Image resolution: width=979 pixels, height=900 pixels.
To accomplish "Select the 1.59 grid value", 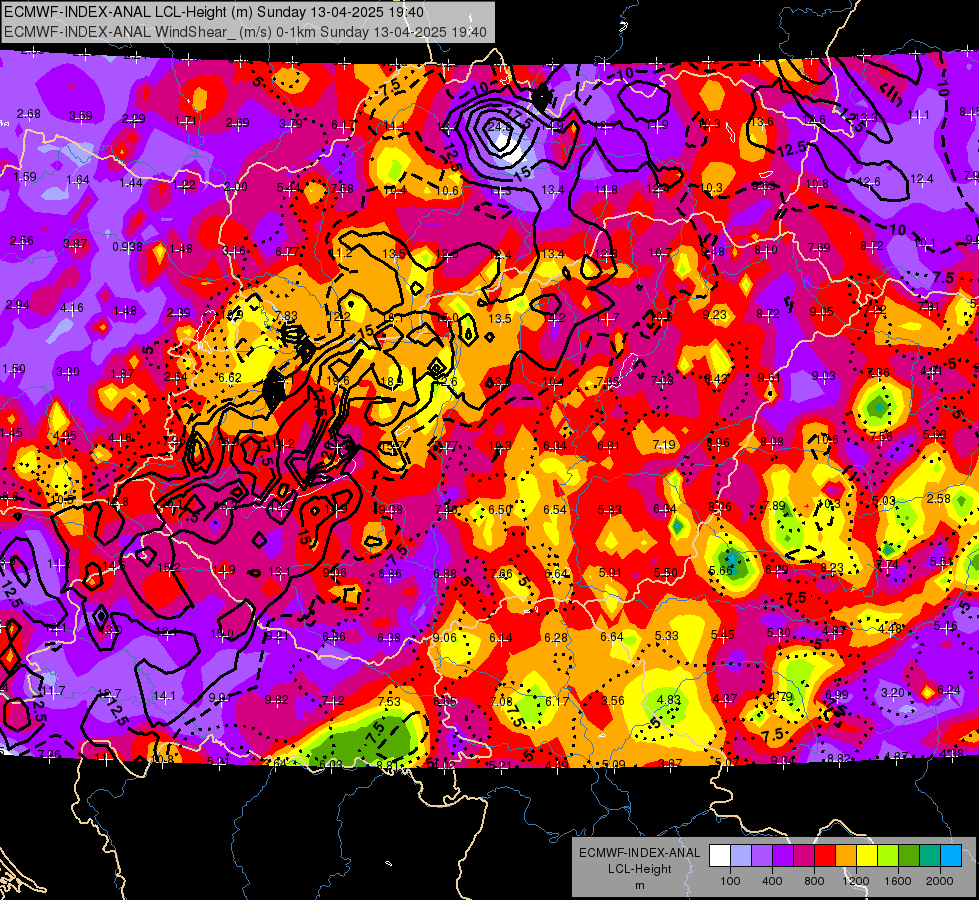I will click(x=25, y=177).
